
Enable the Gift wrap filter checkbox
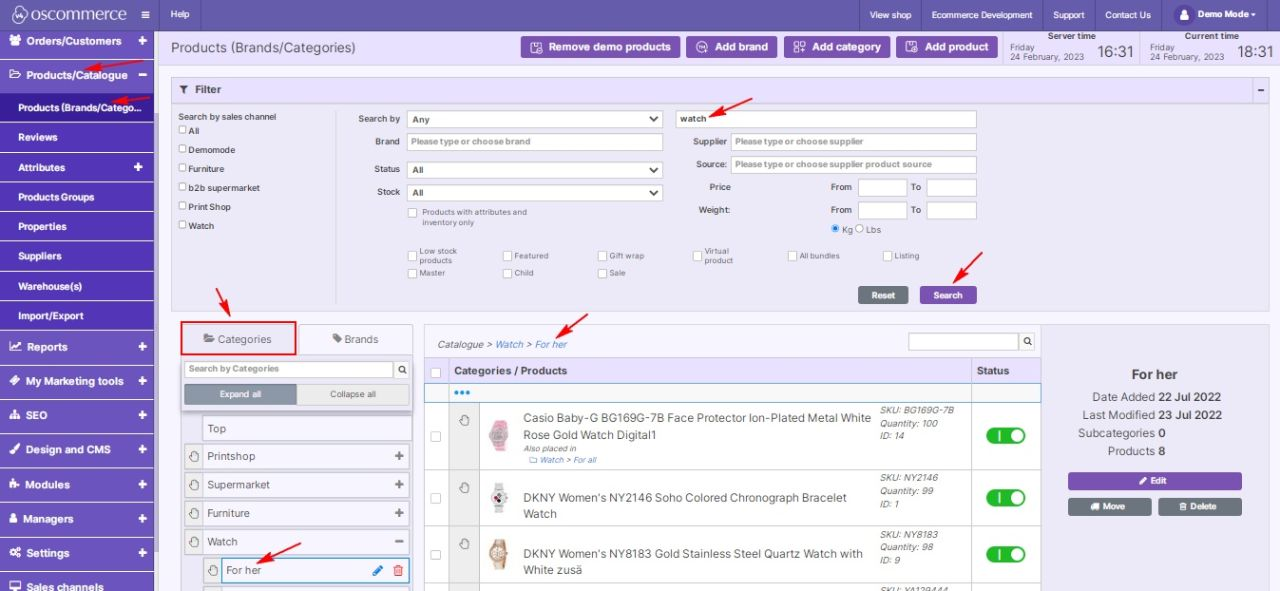coord(602,256)
